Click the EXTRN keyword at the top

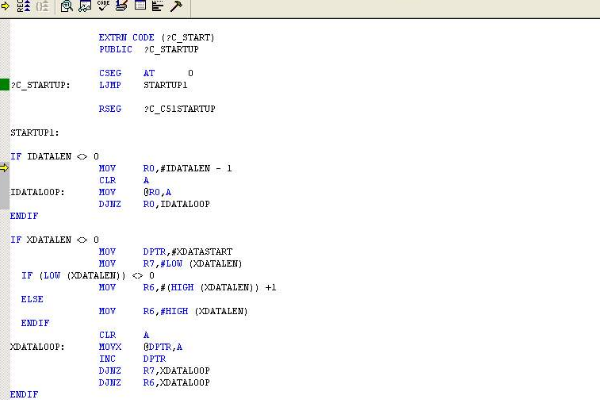(112, 37)
